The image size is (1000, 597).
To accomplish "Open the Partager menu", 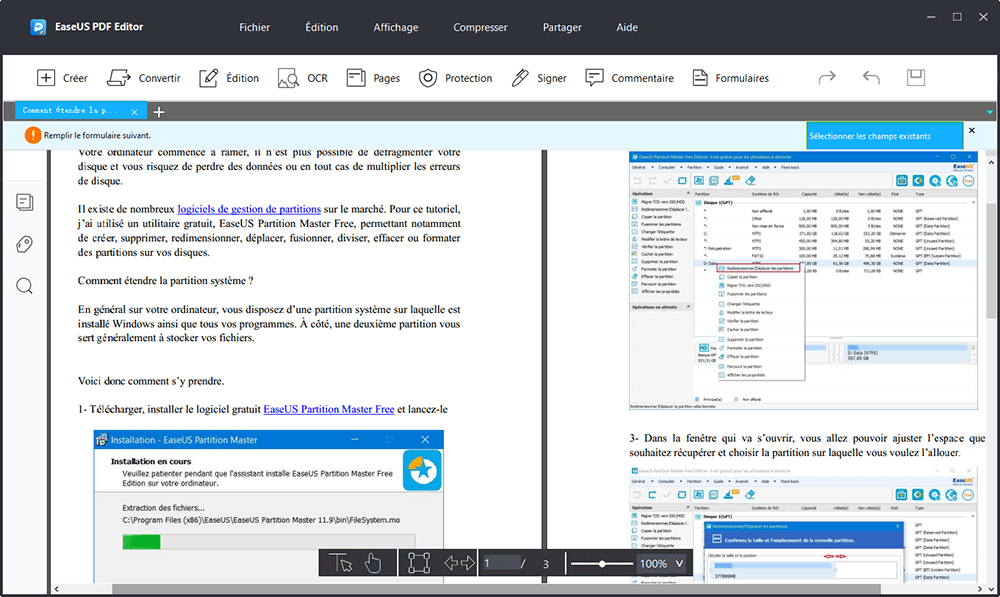I will [562, 27].
